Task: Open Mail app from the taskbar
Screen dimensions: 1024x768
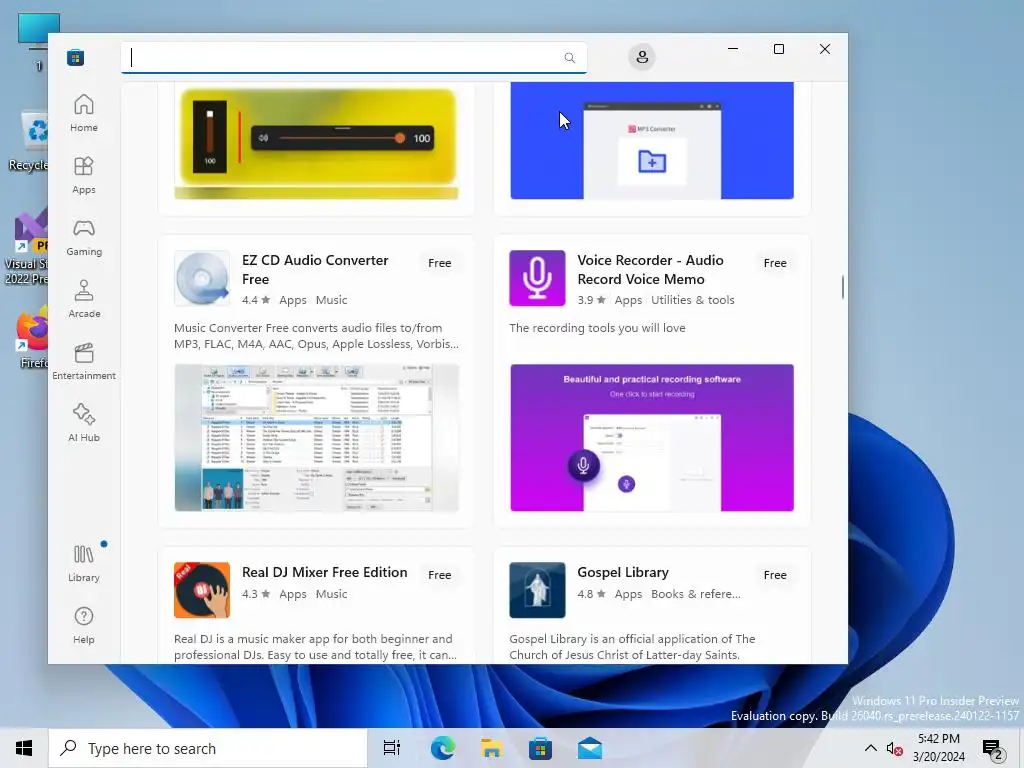Action: 590,748
